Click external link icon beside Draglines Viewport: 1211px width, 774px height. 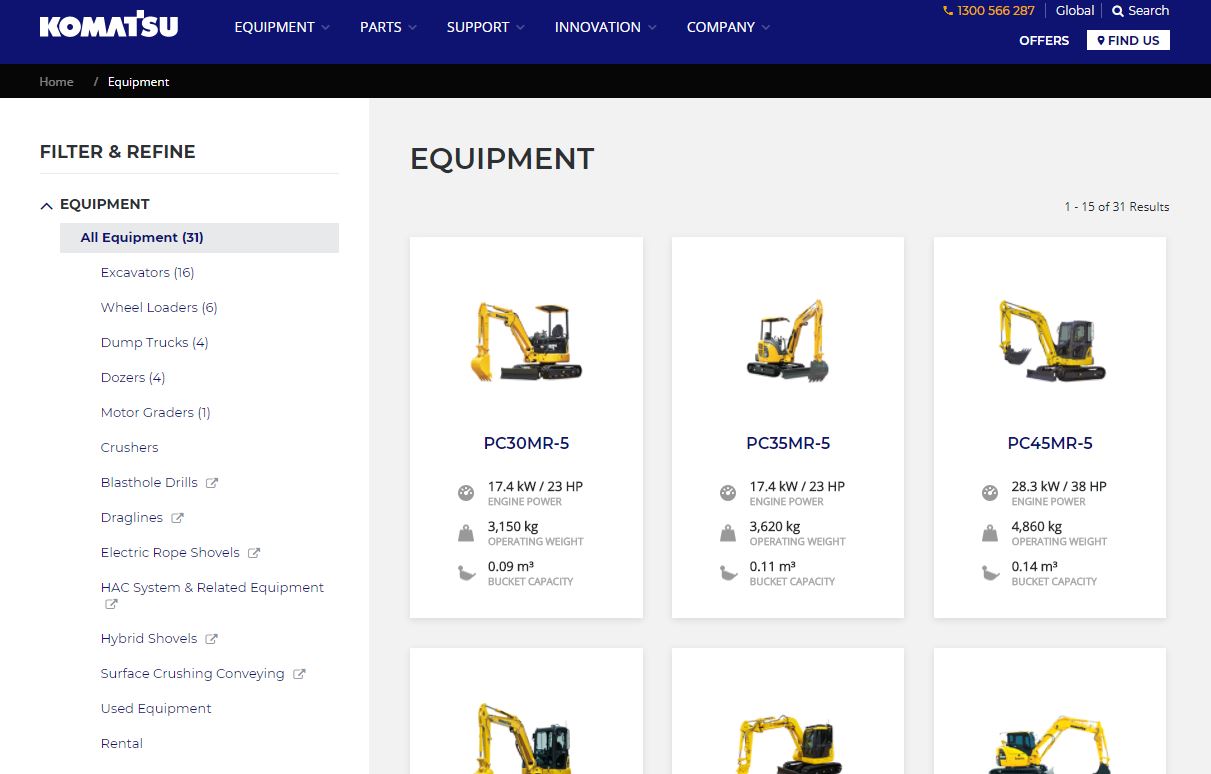tap(178, 518)
